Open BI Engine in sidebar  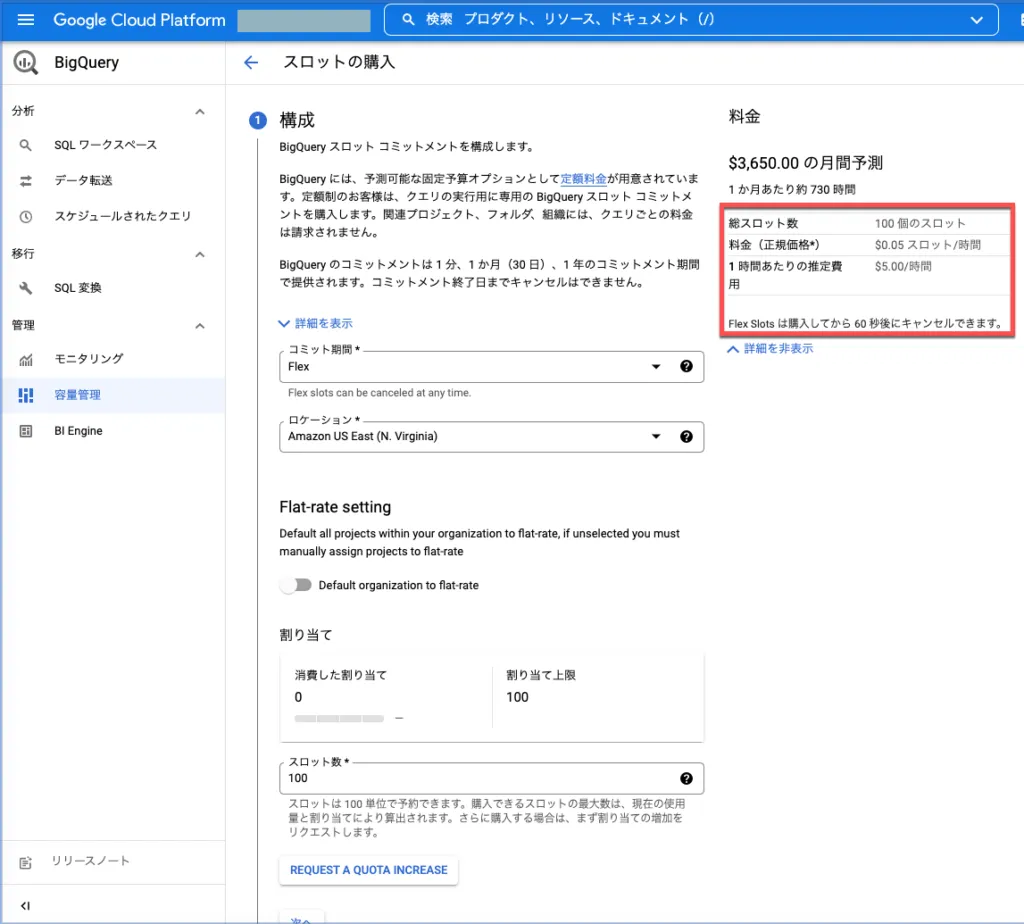point(78,431)
